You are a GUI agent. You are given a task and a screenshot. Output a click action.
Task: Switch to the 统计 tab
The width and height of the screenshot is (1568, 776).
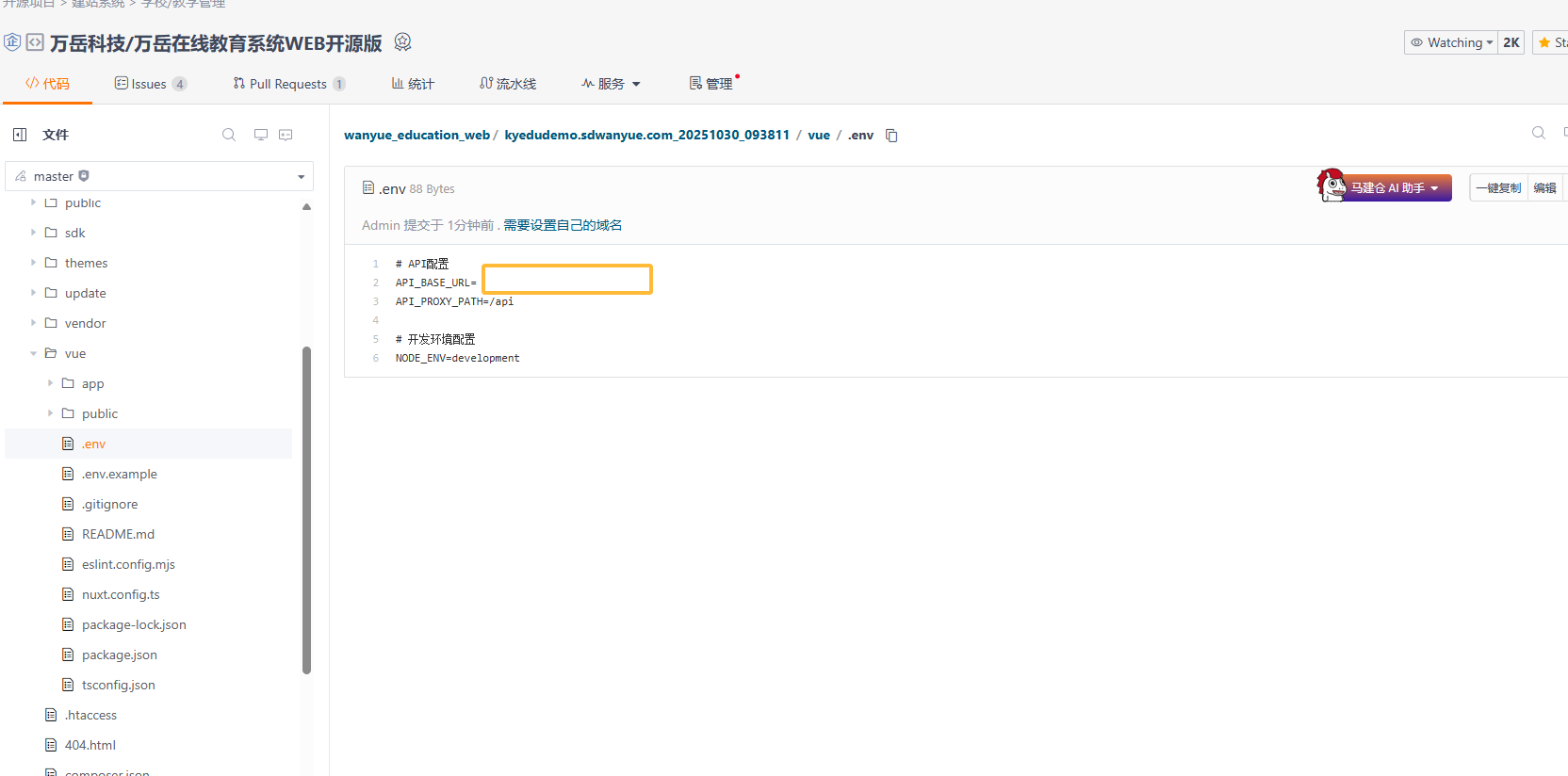point(413,84)
